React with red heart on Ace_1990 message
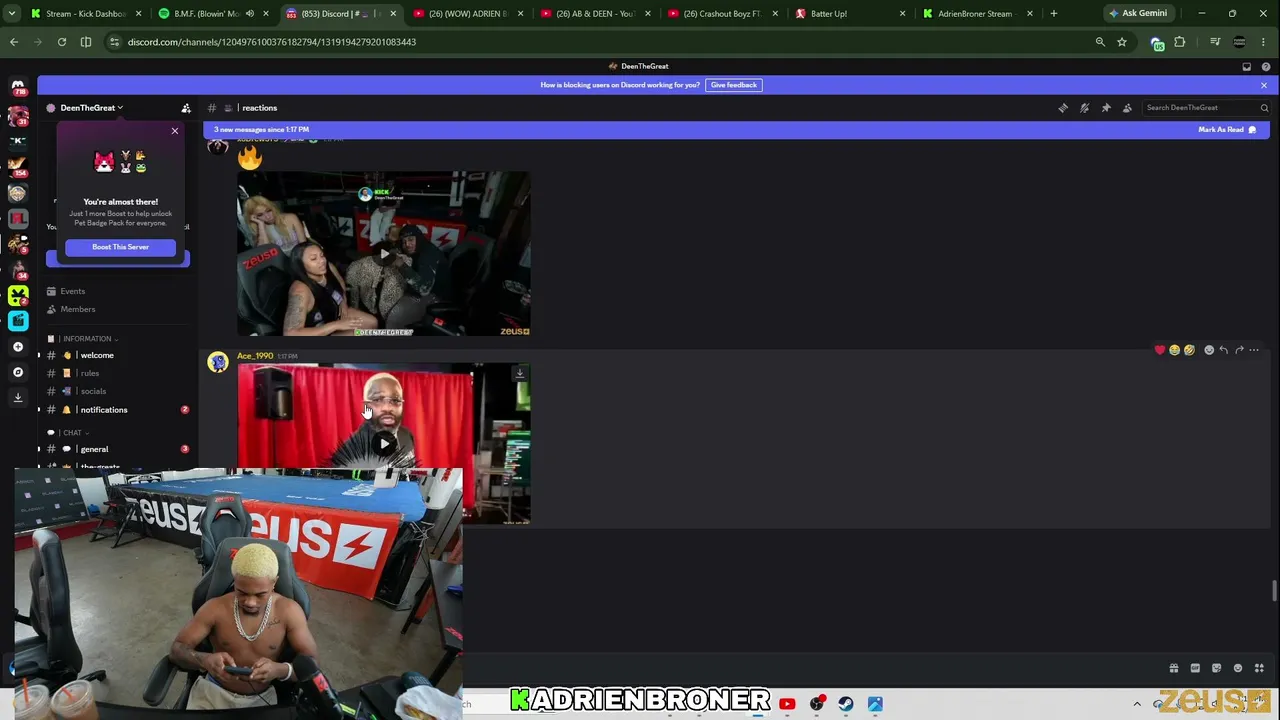The height and width of the screenshot is (720, 1280). [x=1160, y=350]
